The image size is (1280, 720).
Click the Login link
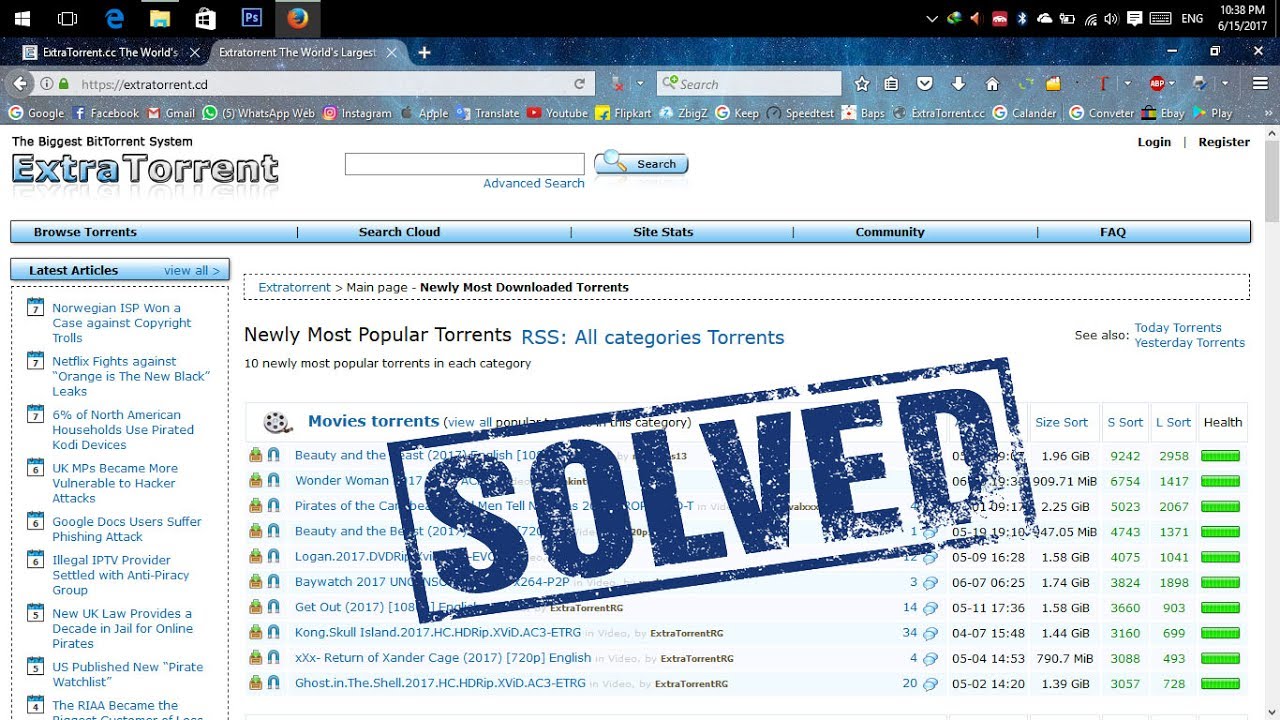(x=1154, y=142)
